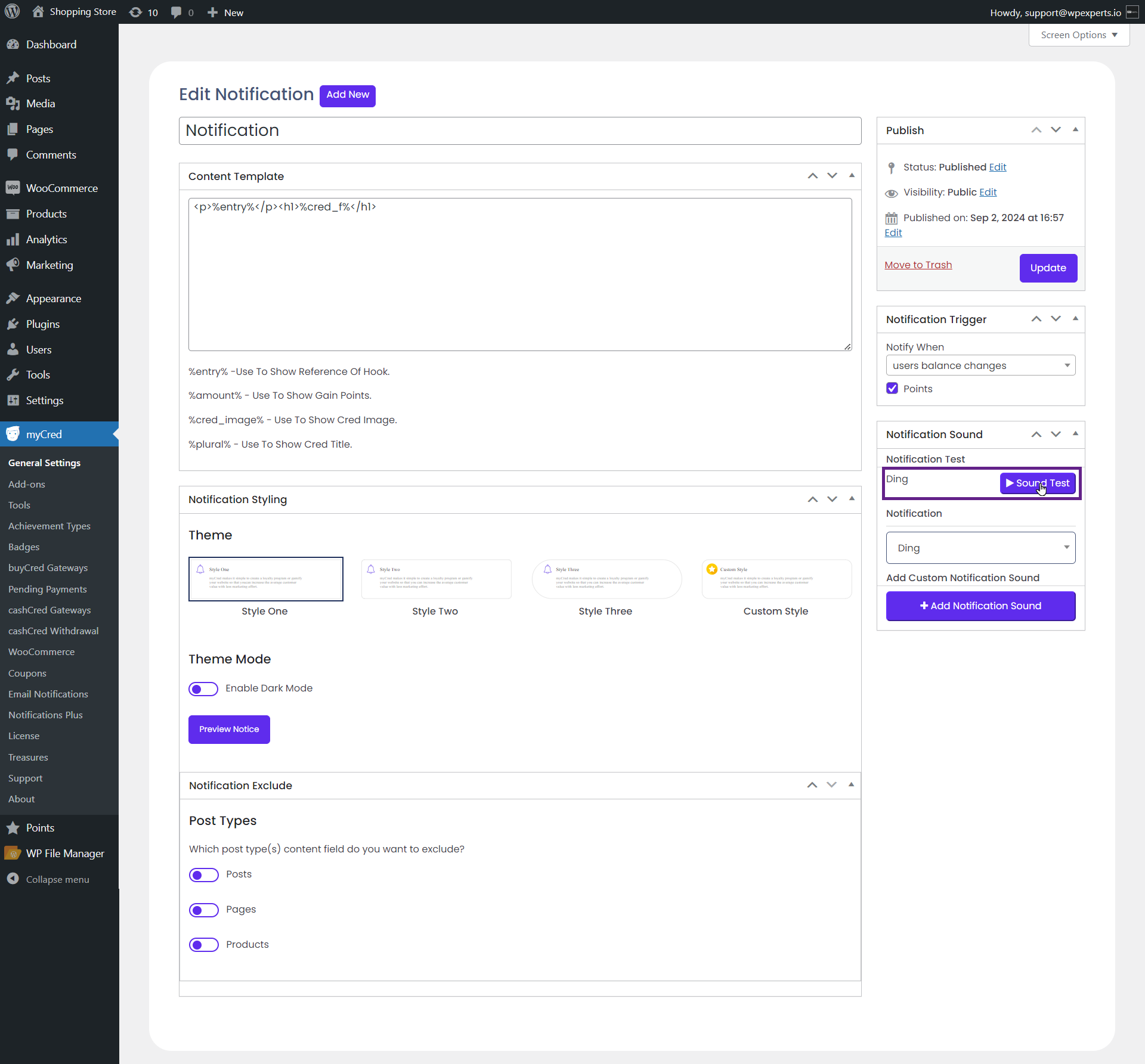Play the Sound Test button
This screenshot has width=1145, height=1064.
(1038, 483)
